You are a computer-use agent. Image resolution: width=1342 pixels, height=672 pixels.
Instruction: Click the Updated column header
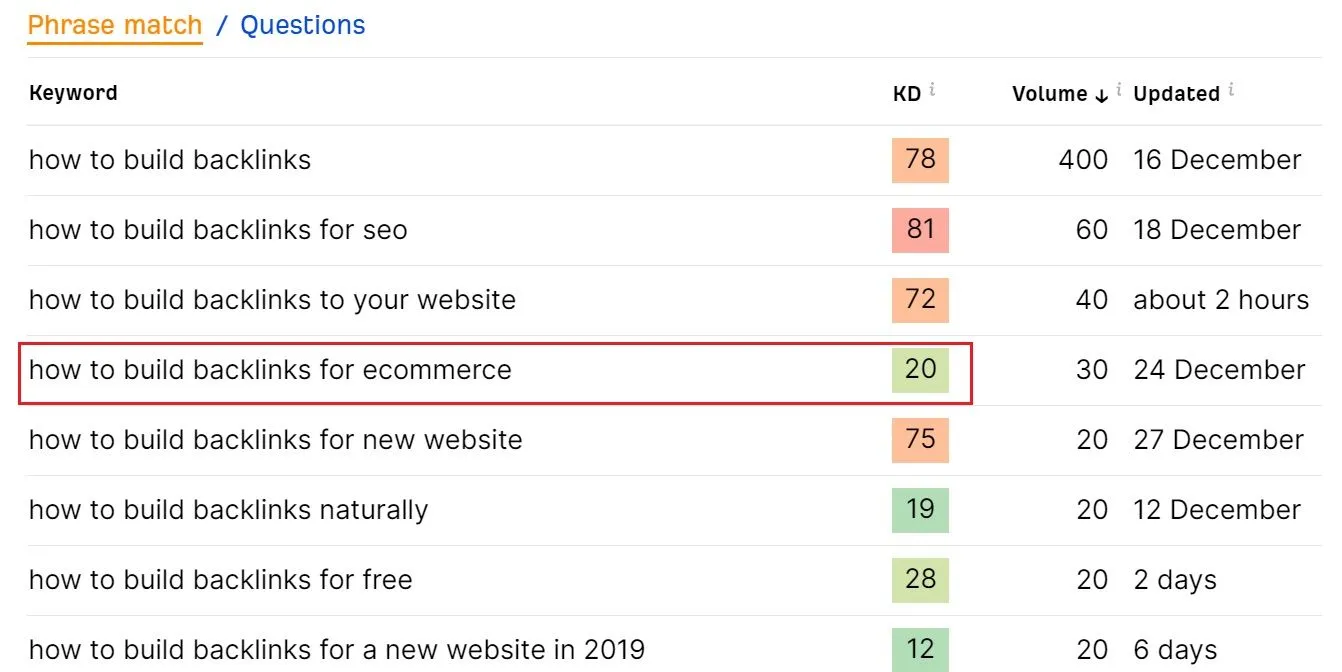1177,92
